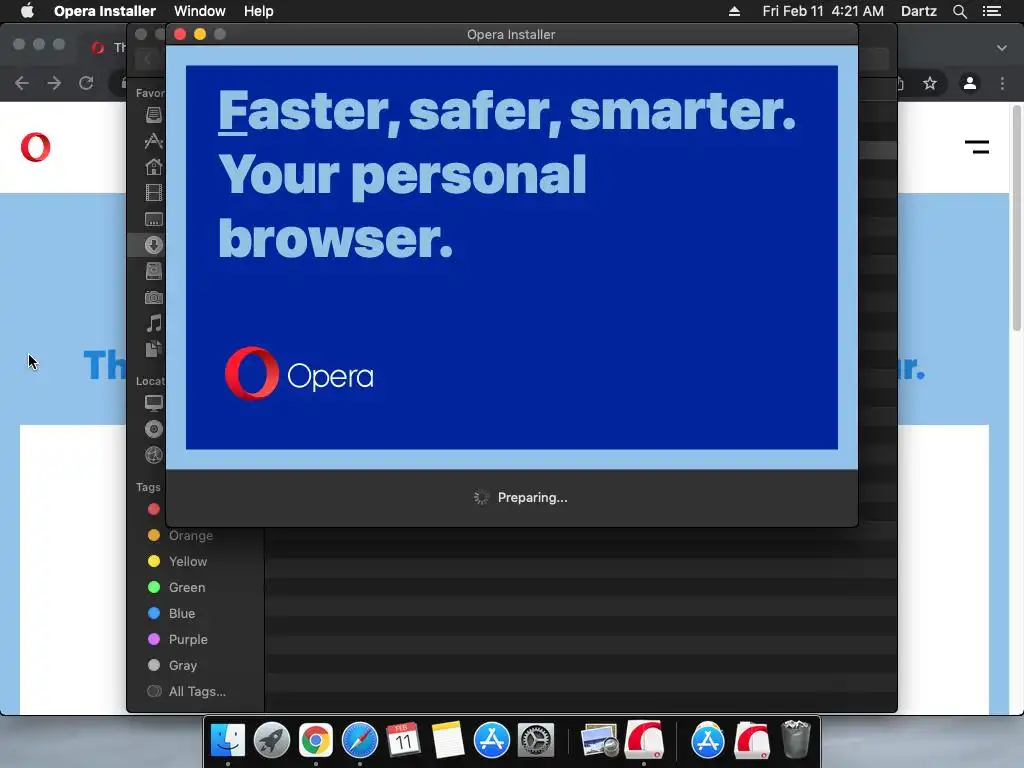Select the Yellow tag in Finder
This screenshot has height=768, width=1024.
[178, 562]
